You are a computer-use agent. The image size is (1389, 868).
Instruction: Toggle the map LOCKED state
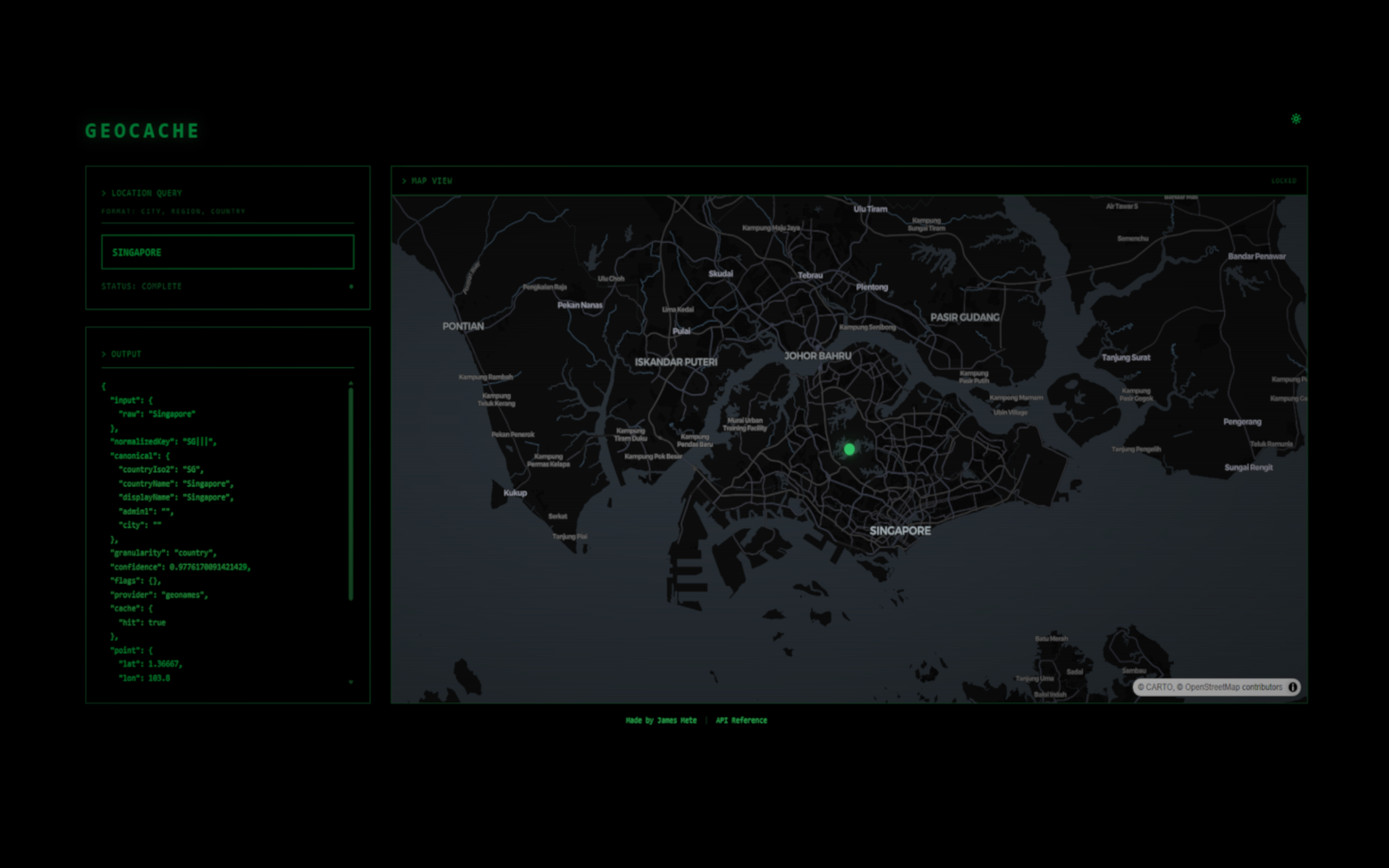[x=1283, y=181]
